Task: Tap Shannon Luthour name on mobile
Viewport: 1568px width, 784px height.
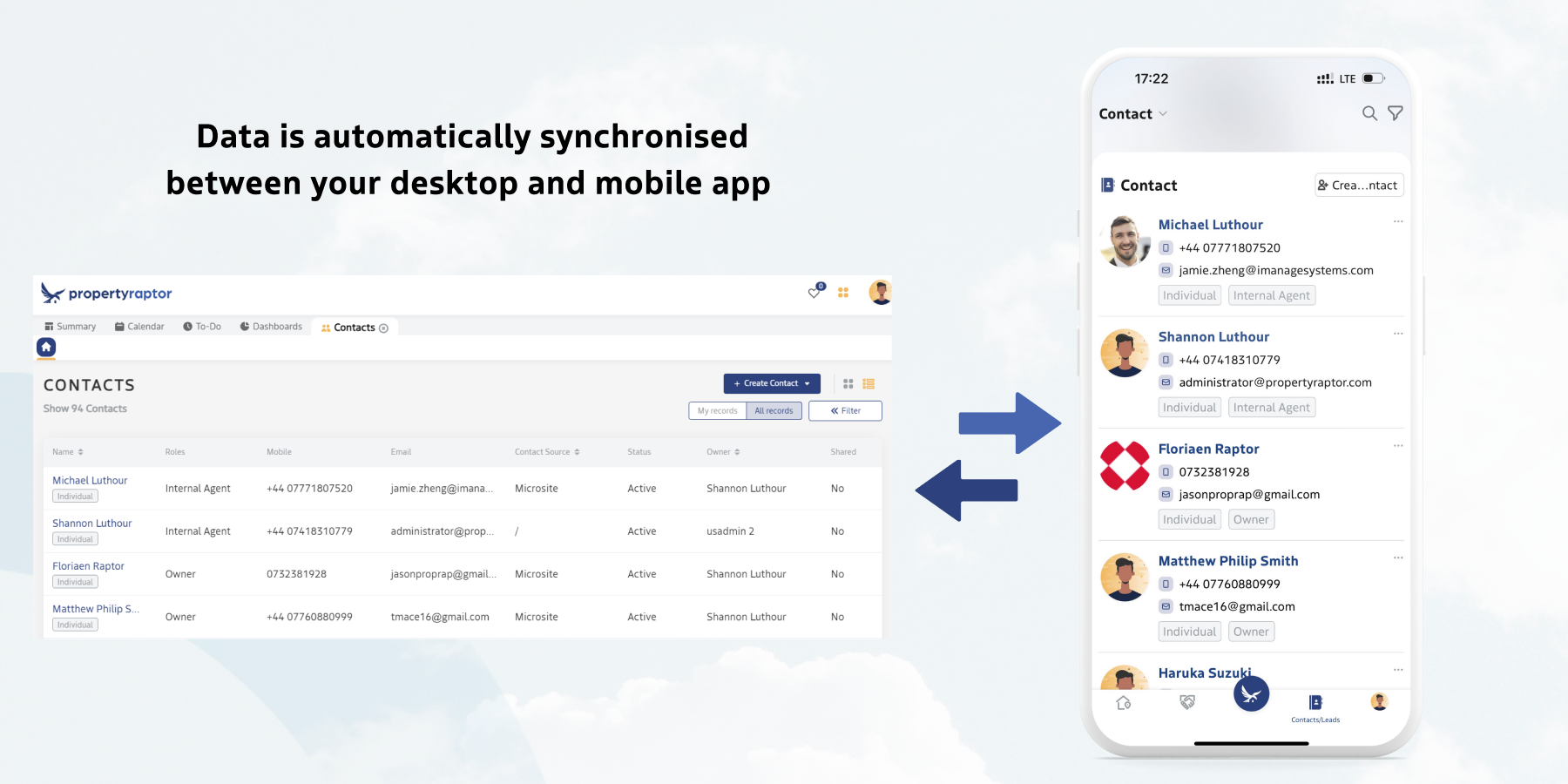Action: [1213, 337]
